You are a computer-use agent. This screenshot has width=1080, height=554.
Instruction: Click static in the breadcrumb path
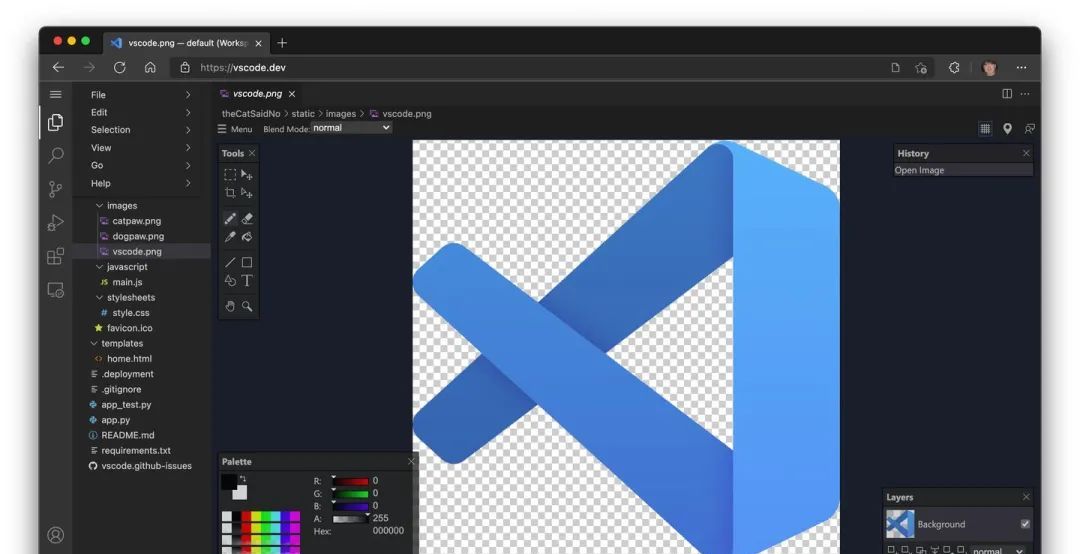coord(303,114)
